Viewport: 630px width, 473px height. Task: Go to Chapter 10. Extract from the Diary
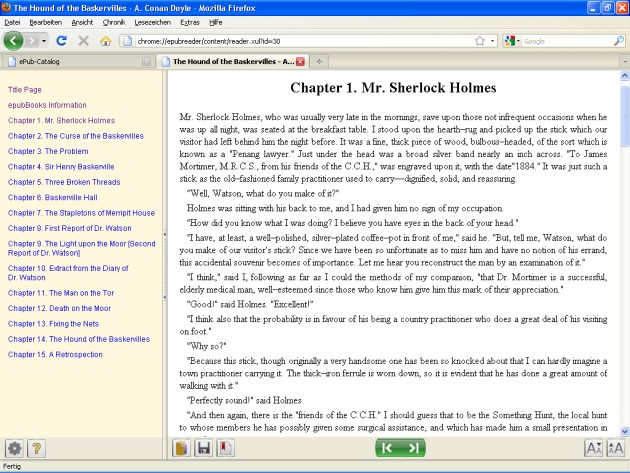coord(68,272)
